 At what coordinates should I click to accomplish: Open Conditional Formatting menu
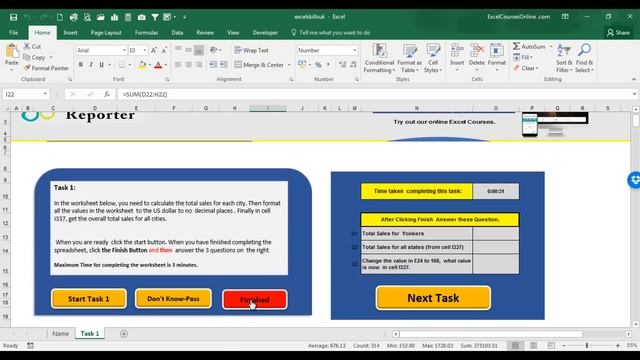tap(379, 58)
